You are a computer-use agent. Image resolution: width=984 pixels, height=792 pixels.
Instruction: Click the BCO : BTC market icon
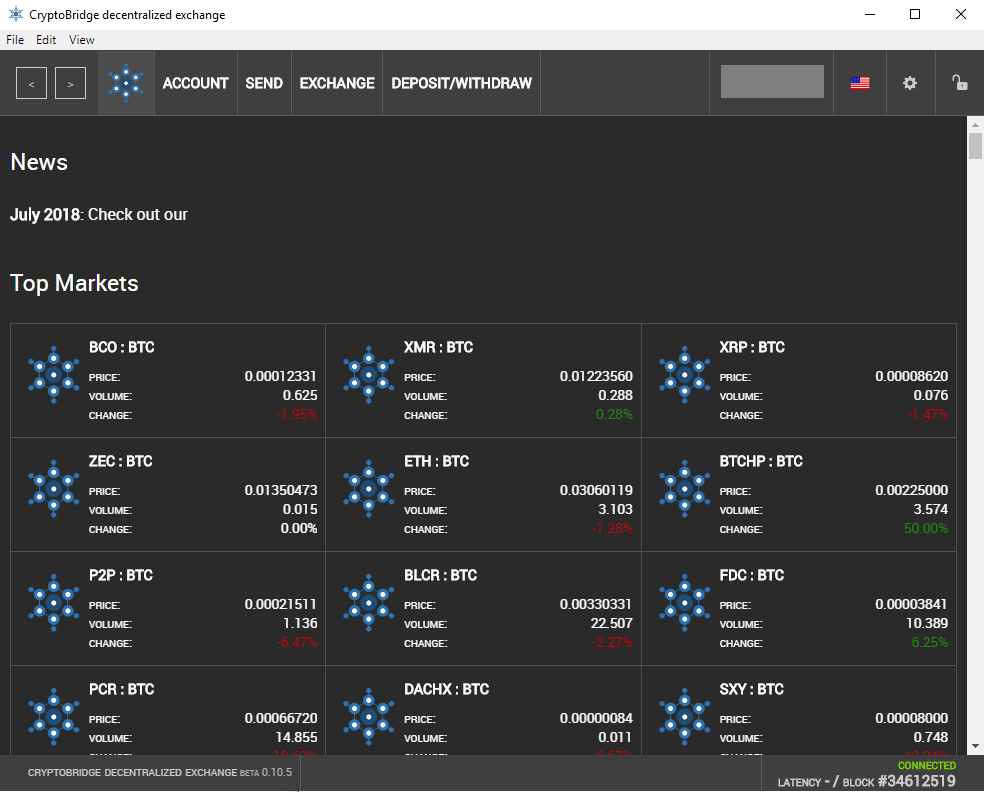(54, 375)
